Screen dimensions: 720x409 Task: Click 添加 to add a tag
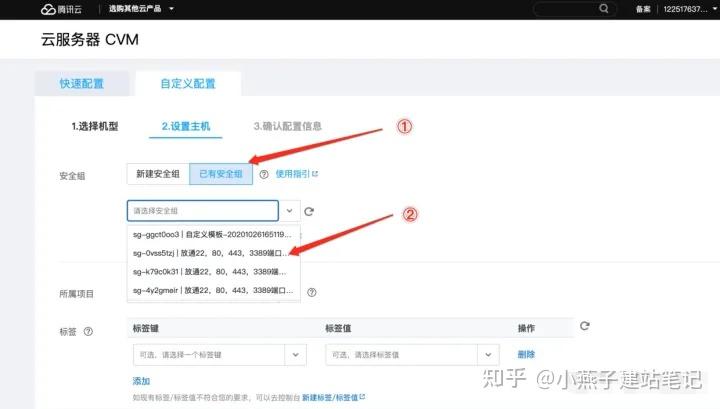[x=141, y=381]
